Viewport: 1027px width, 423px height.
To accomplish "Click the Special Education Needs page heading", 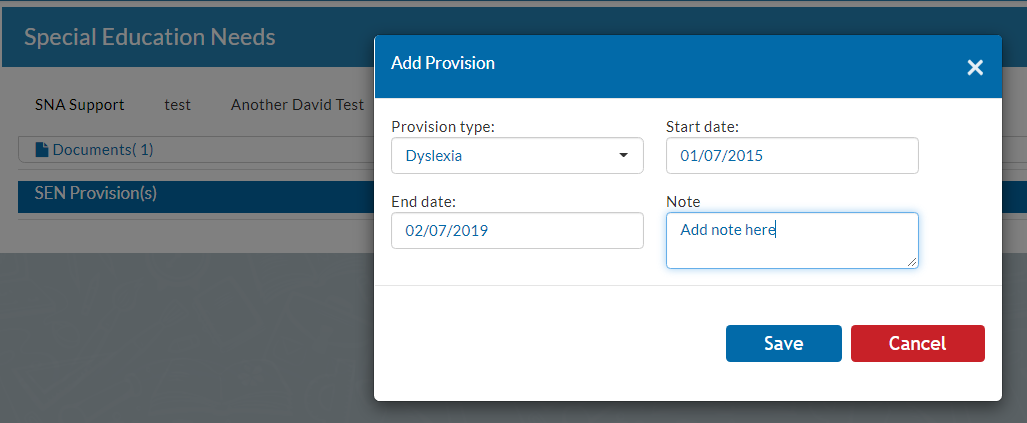I will (x=149, y=37).
